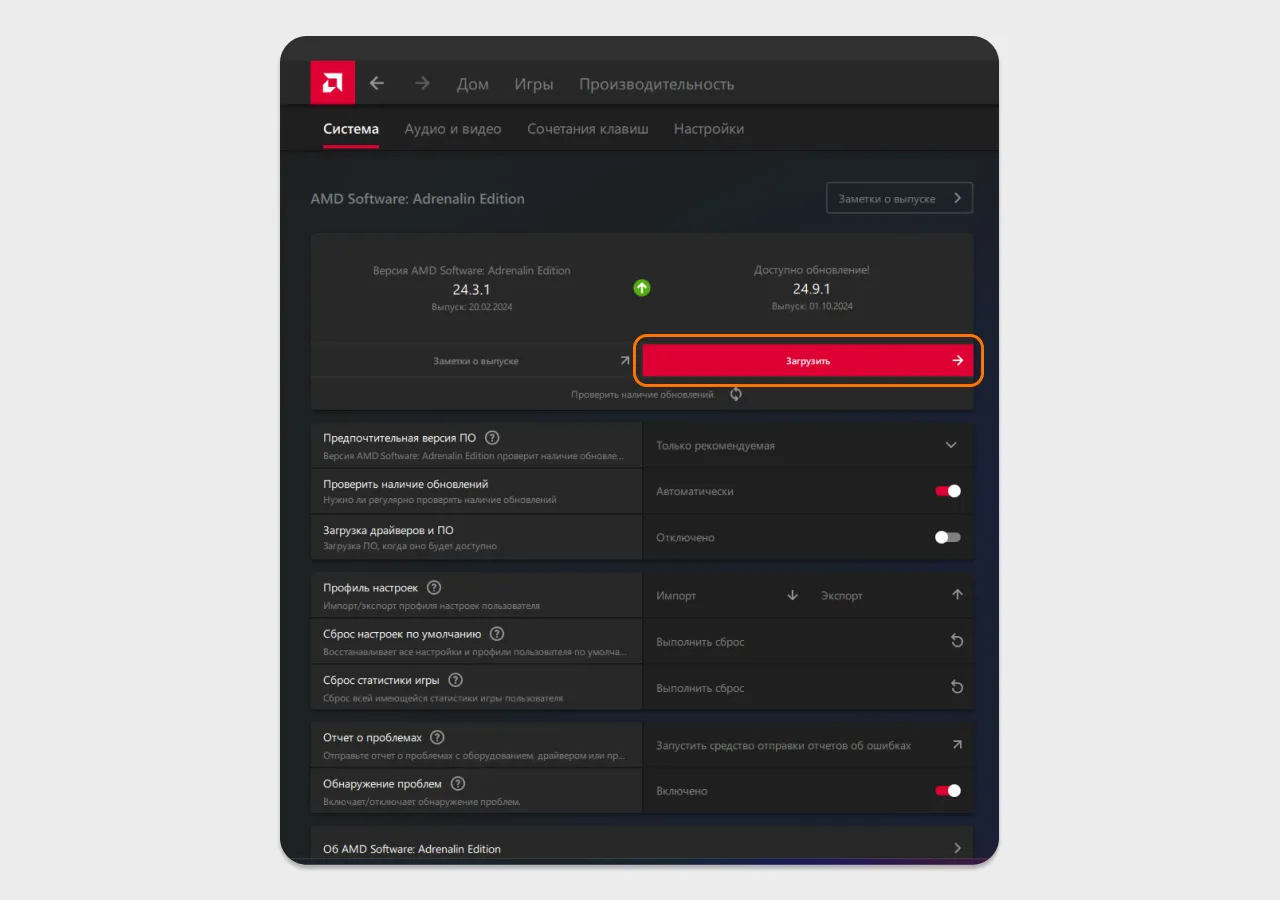This screenshot has width=1280, height=900.
Task: Click reset icon for Сброс статистики игры
Action: click(957, 687)
